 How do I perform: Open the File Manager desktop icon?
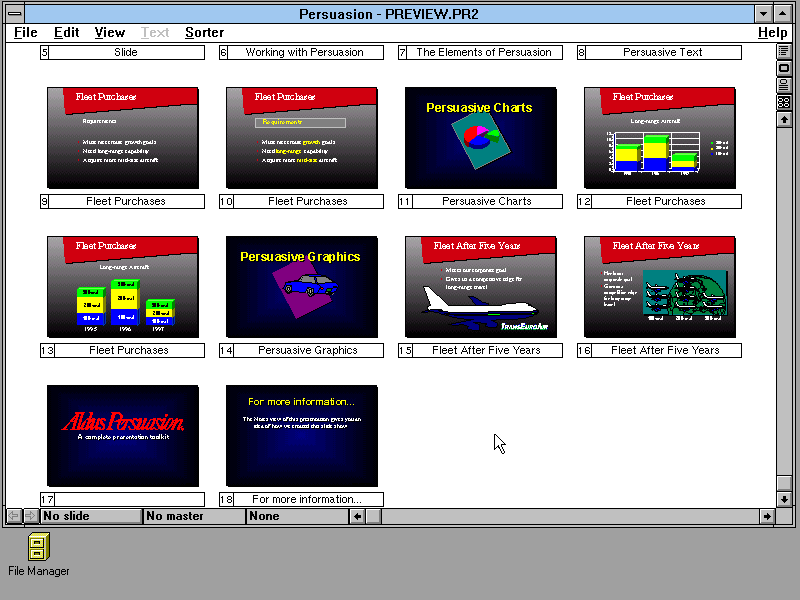[x=38, y=548]
